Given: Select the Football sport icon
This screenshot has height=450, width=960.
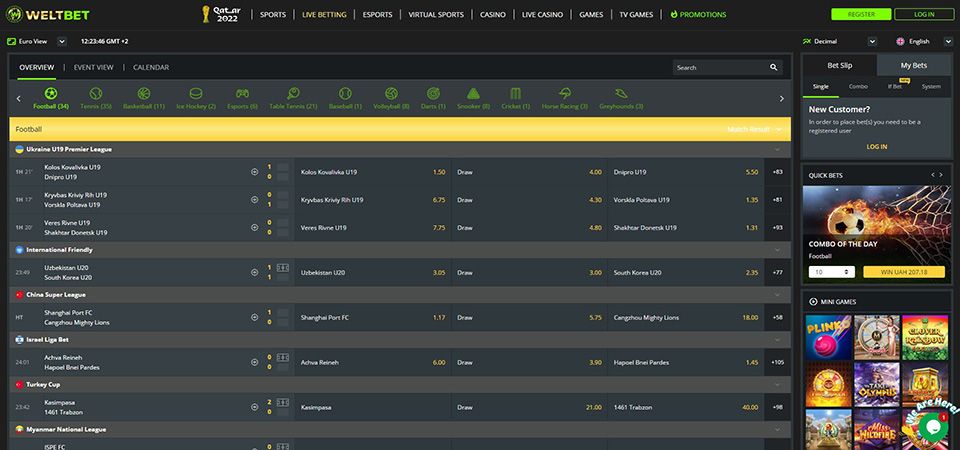Looking at the screenshot, I should pos(51,94).
